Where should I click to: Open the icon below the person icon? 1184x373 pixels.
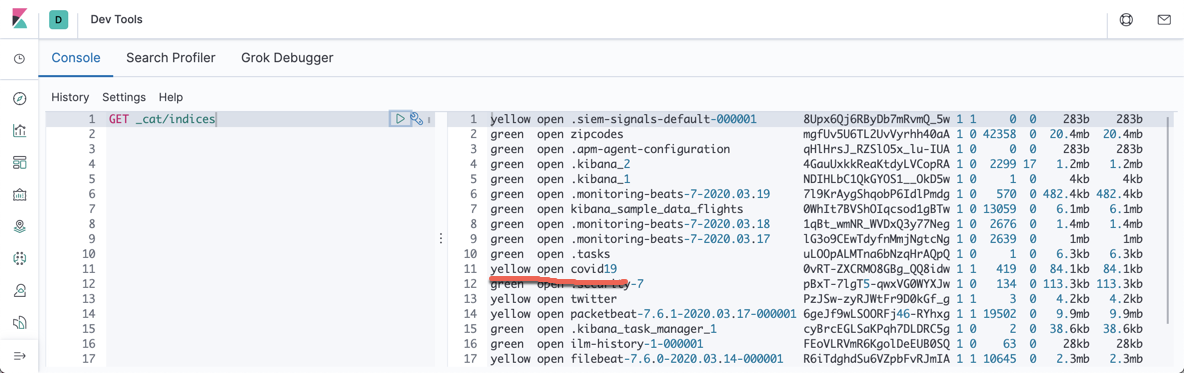(x=20, y=322)
